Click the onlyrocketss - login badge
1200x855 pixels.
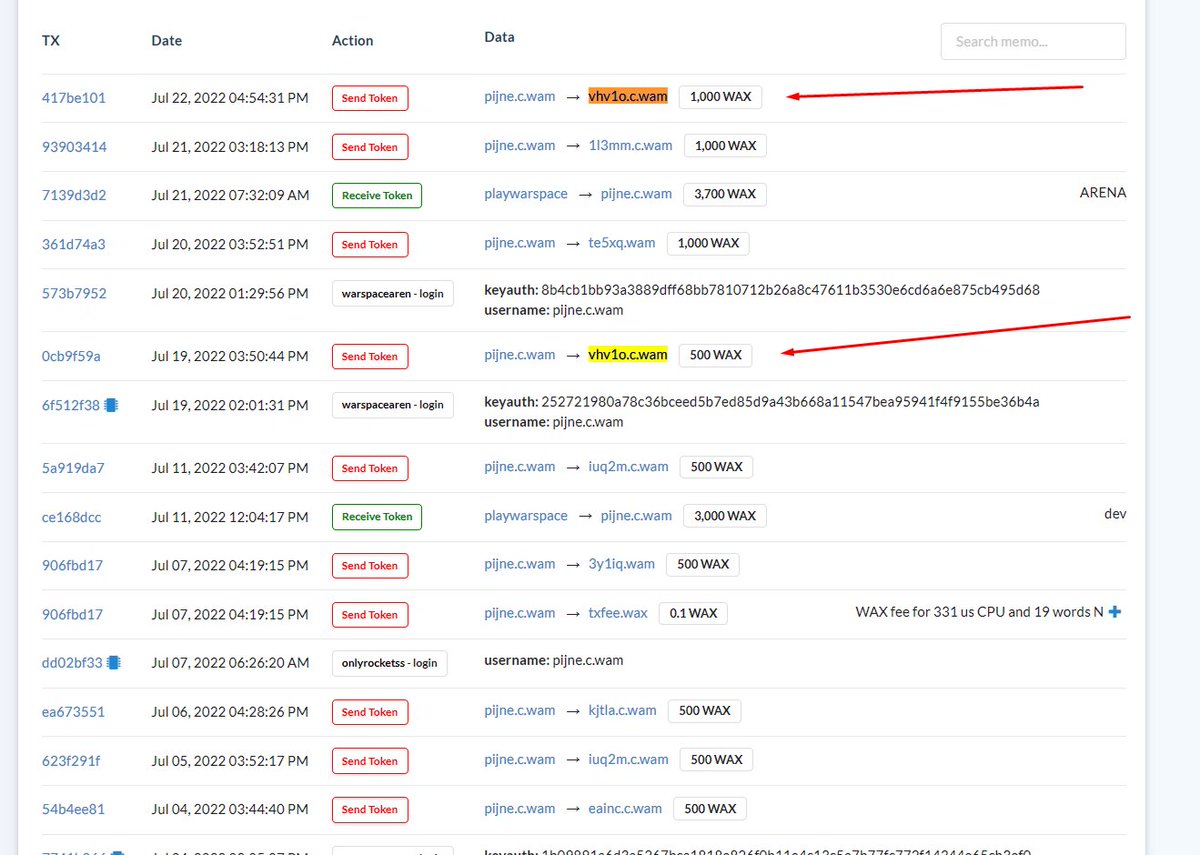click(389, 663)
